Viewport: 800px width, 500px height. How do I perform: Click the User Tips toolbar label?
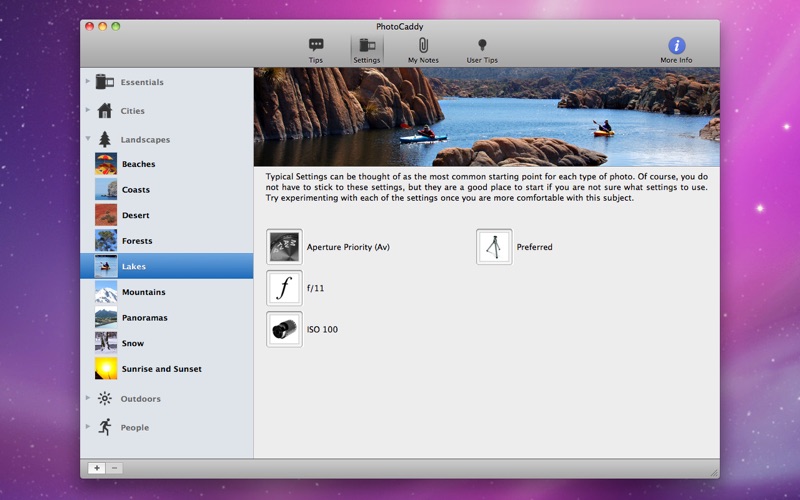(482, 60)
